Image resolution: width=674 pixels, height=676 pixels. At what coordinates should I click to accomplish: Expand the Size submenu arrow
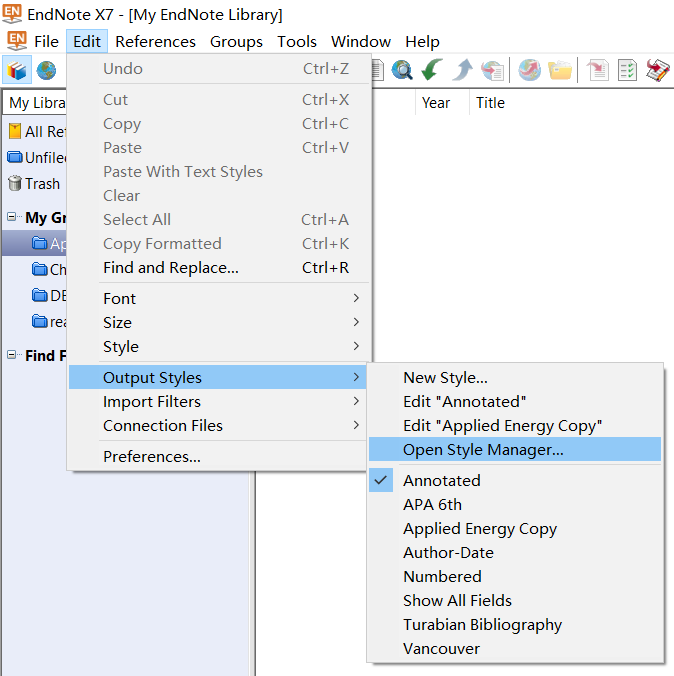click(x=356, y=322)
